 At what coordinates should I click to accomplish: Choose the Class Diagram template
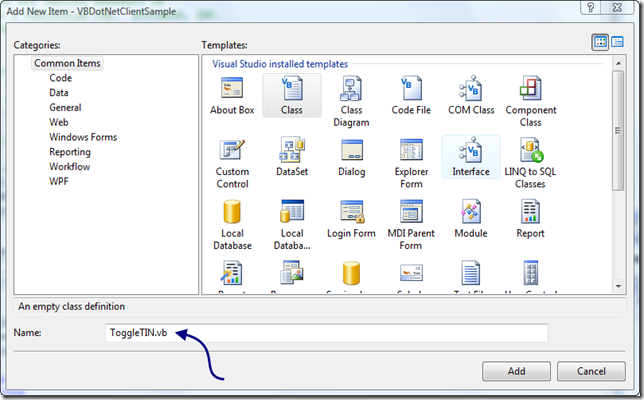351,99
